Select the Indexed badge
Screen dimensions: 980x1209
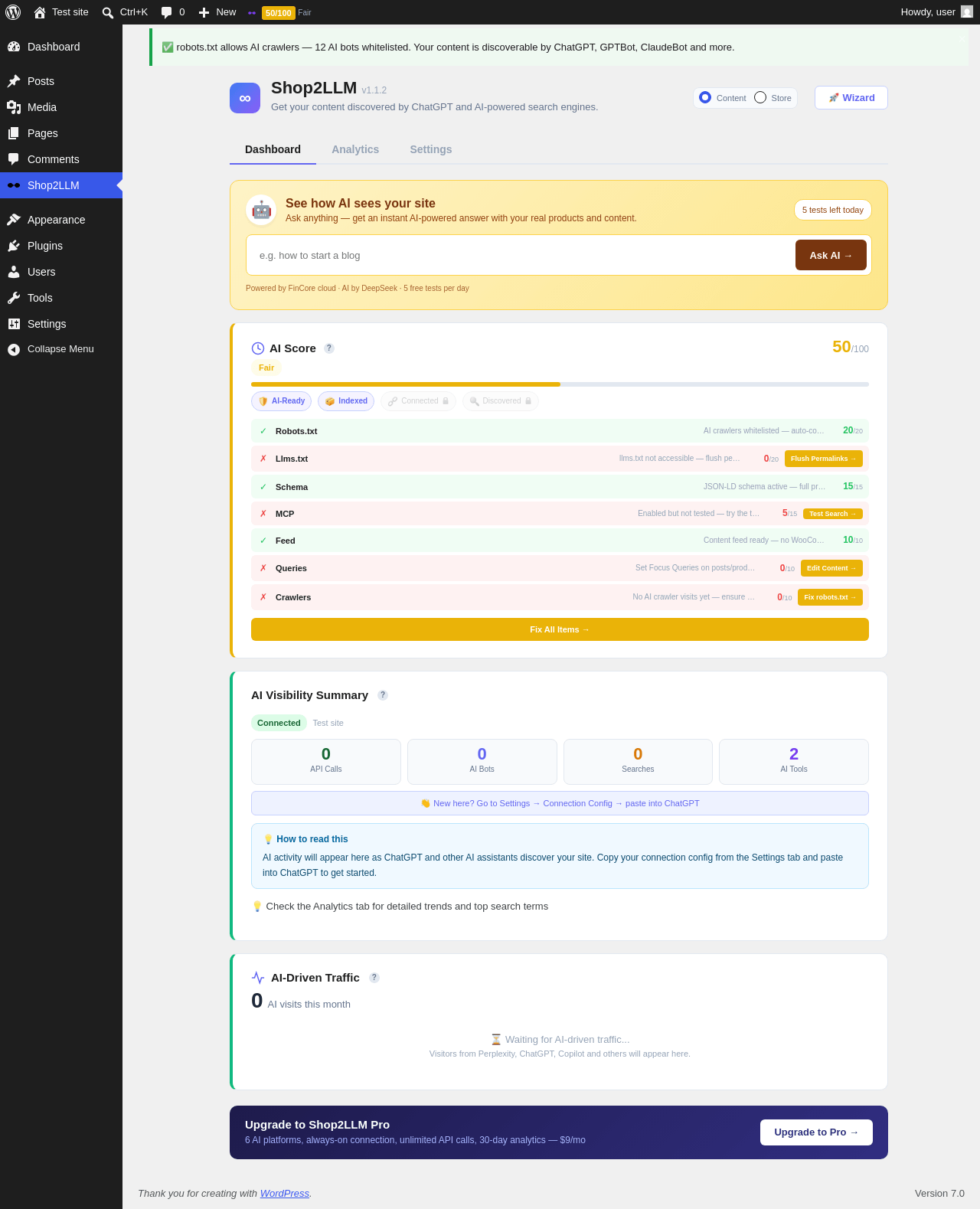(x=346, y=401)
